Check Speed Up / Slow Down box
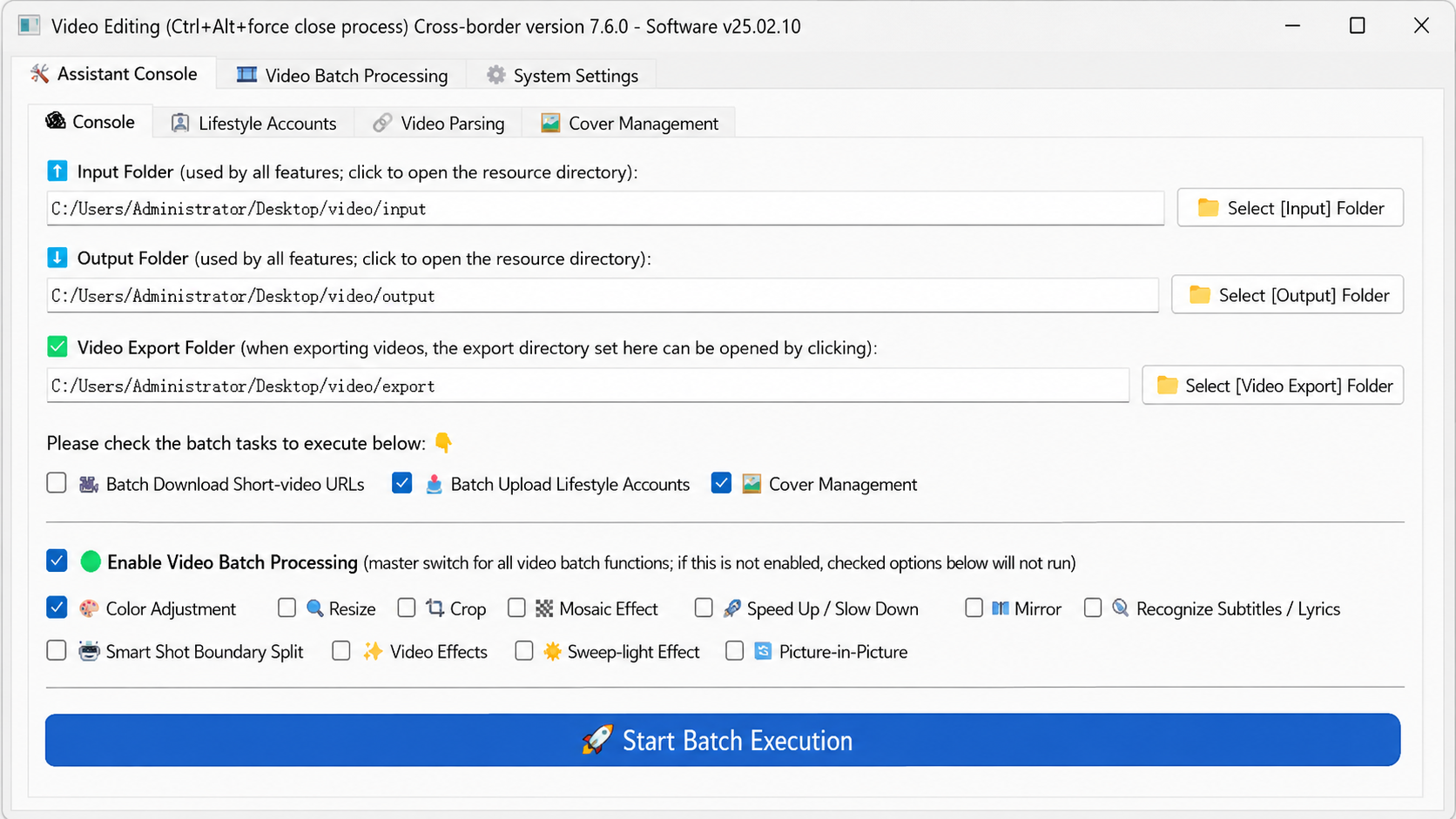Screen dimensions: 1456x819 704,608
